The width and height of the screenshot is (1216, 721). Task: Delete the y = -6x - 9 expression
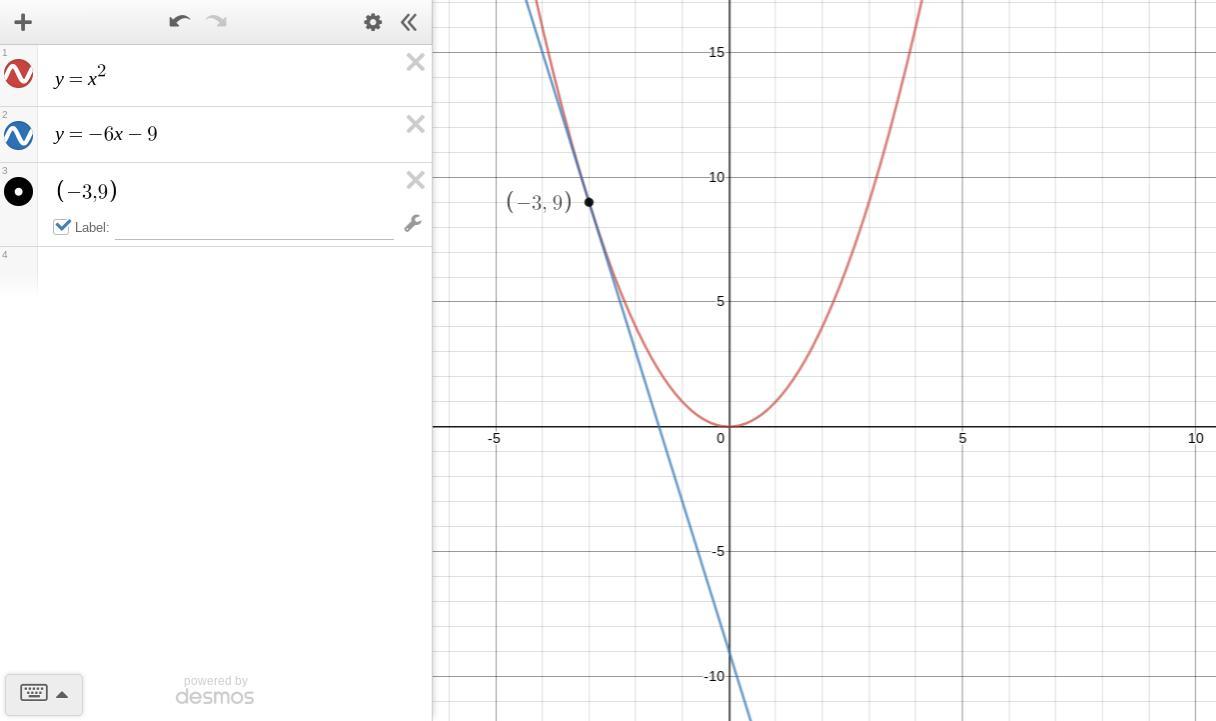pyautogui.click(x=416, y=124)
